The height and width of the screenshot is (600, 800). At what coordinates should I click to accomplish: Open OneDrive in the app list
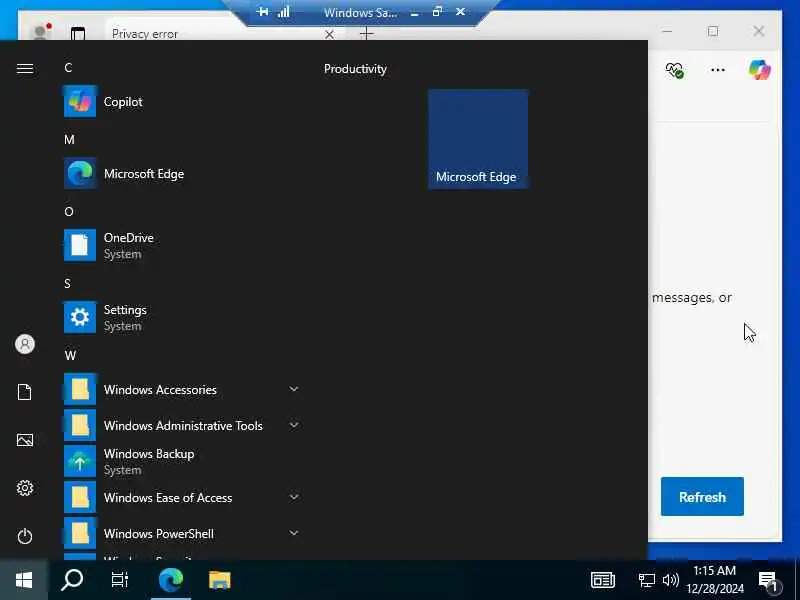[182, 245]
